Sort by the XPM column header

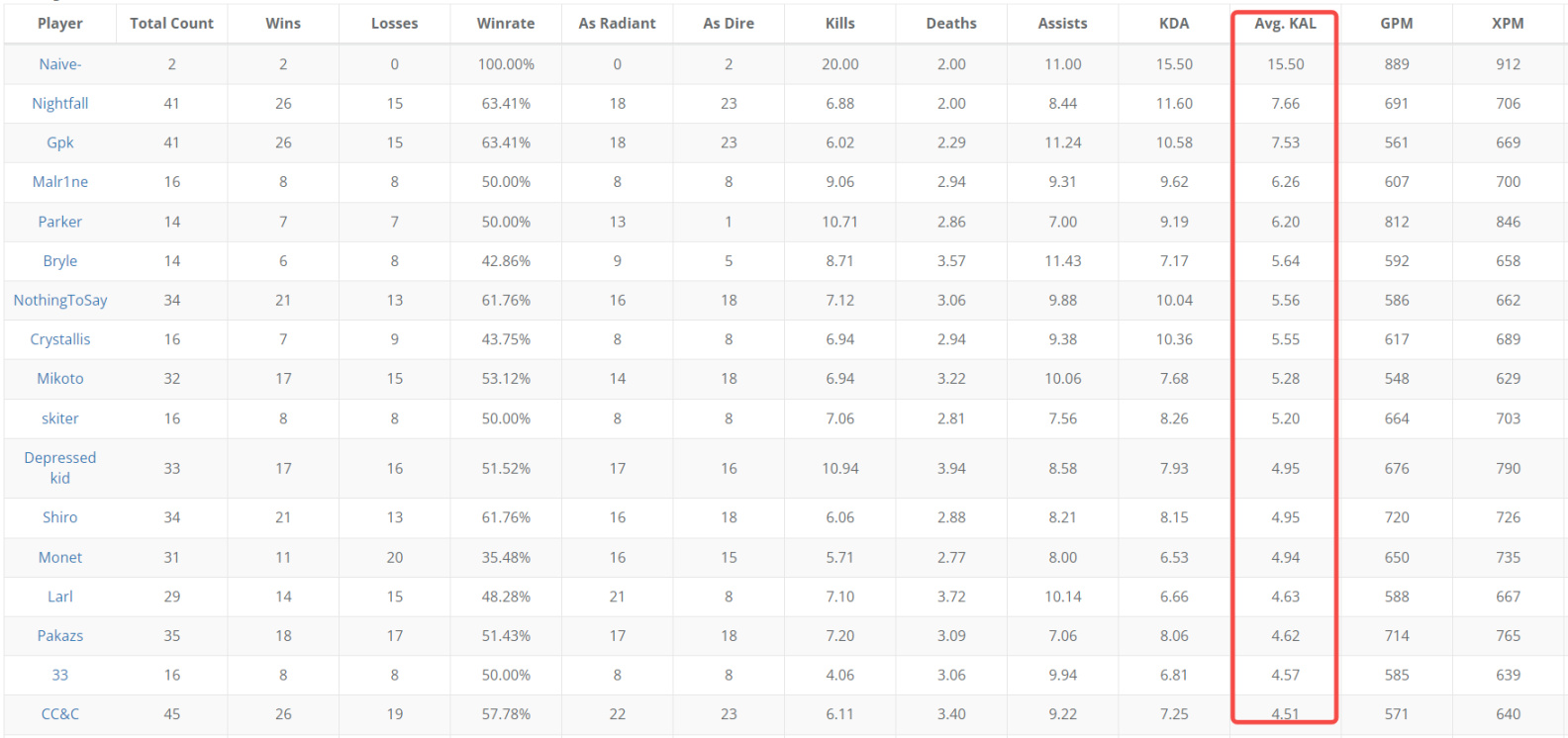tap(1508, 23)
